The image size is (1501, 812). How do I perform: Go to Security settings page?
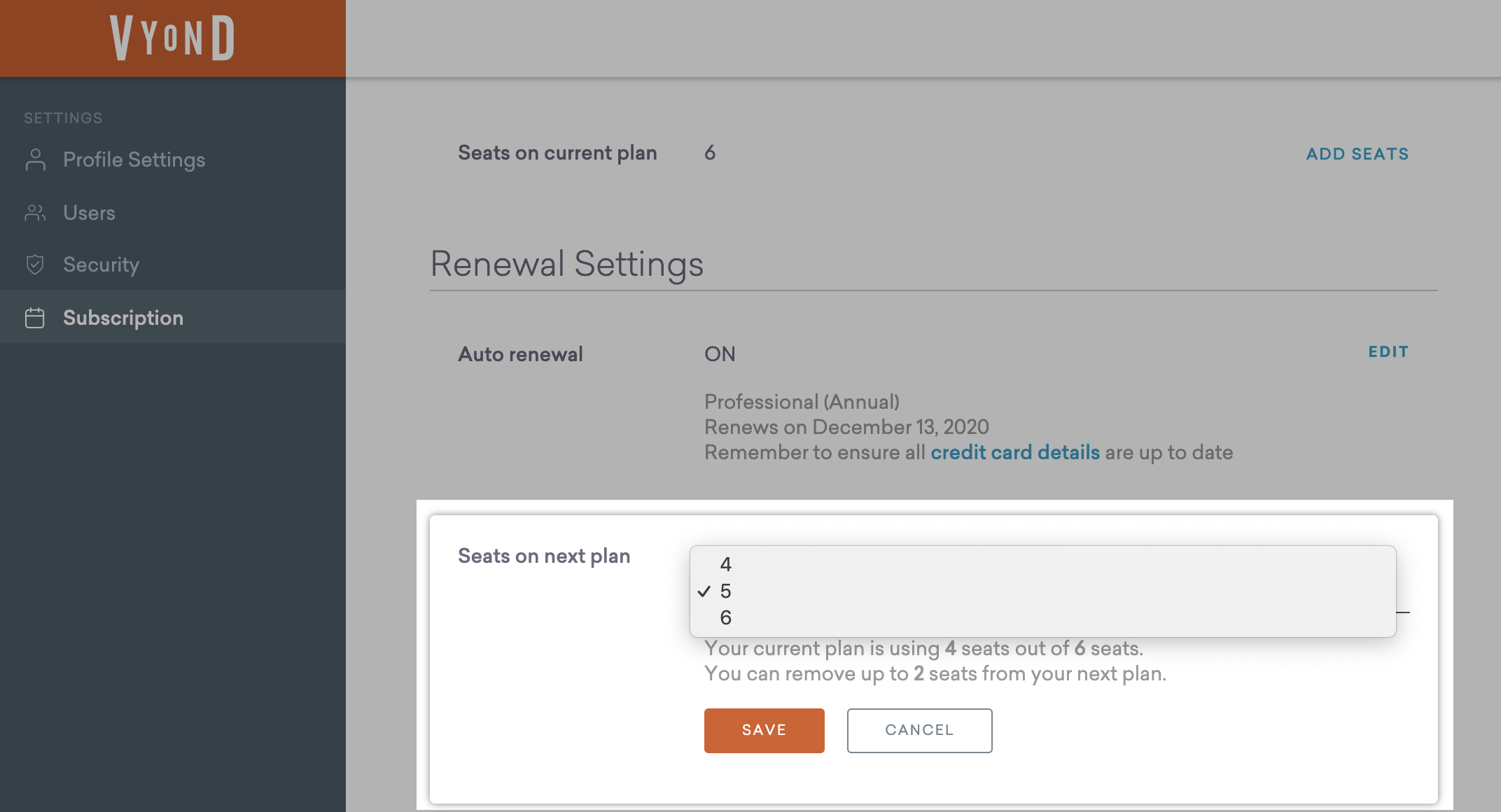pyautogui.click(x=101, y=265)
